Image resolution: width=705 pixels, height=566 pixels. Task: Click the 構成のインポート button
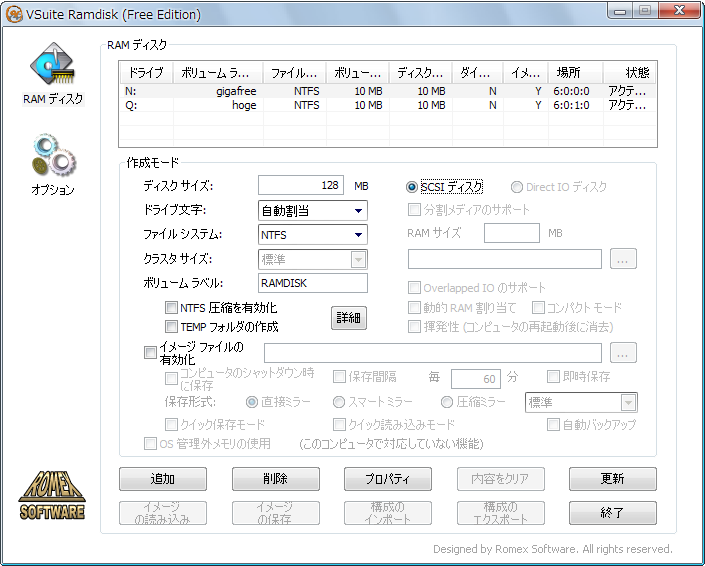click(x=388, y=513)
